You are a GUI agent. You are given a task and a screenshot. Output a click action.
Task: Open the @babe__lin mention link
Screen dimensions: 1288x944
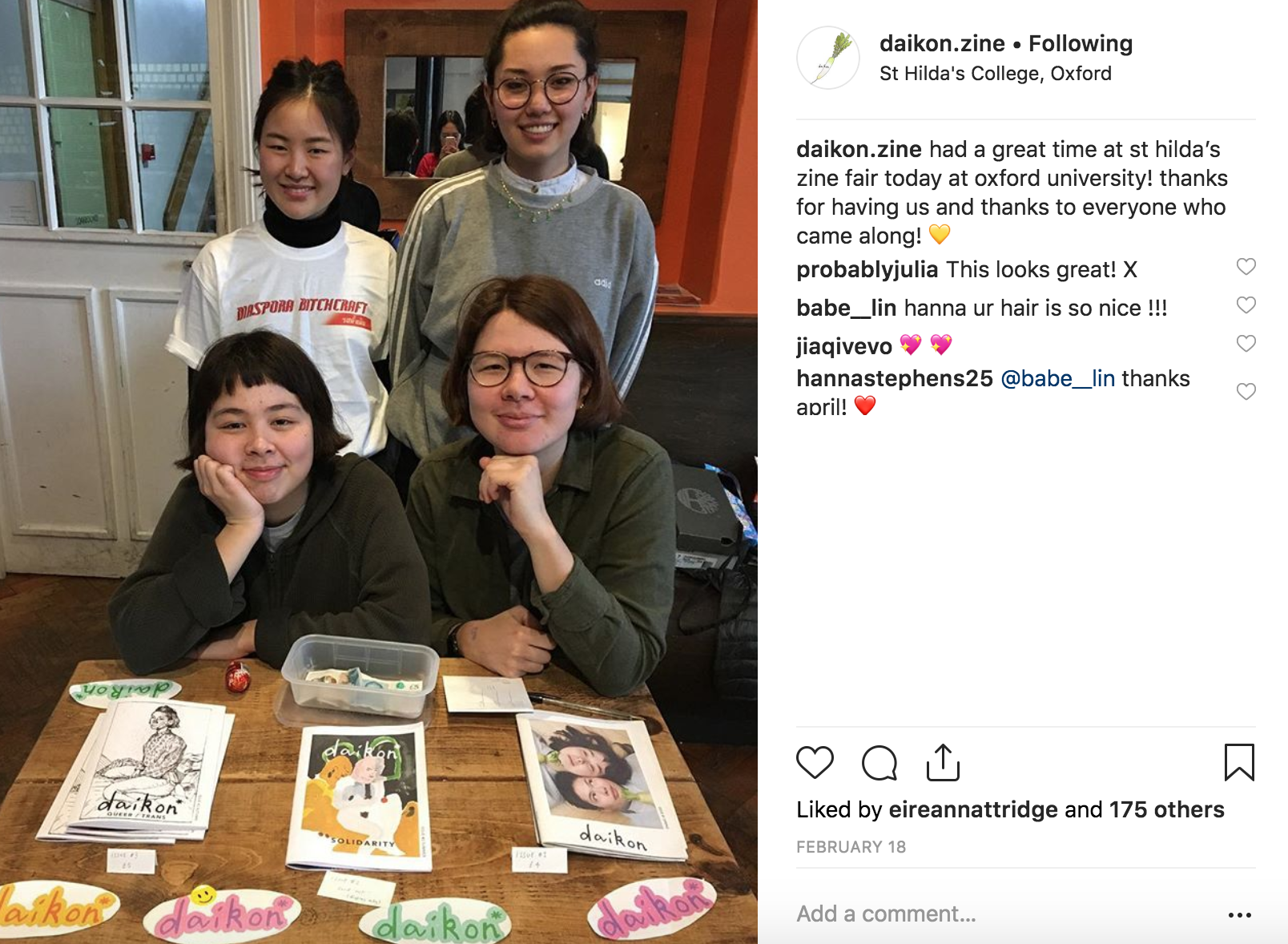point(1058,378)
